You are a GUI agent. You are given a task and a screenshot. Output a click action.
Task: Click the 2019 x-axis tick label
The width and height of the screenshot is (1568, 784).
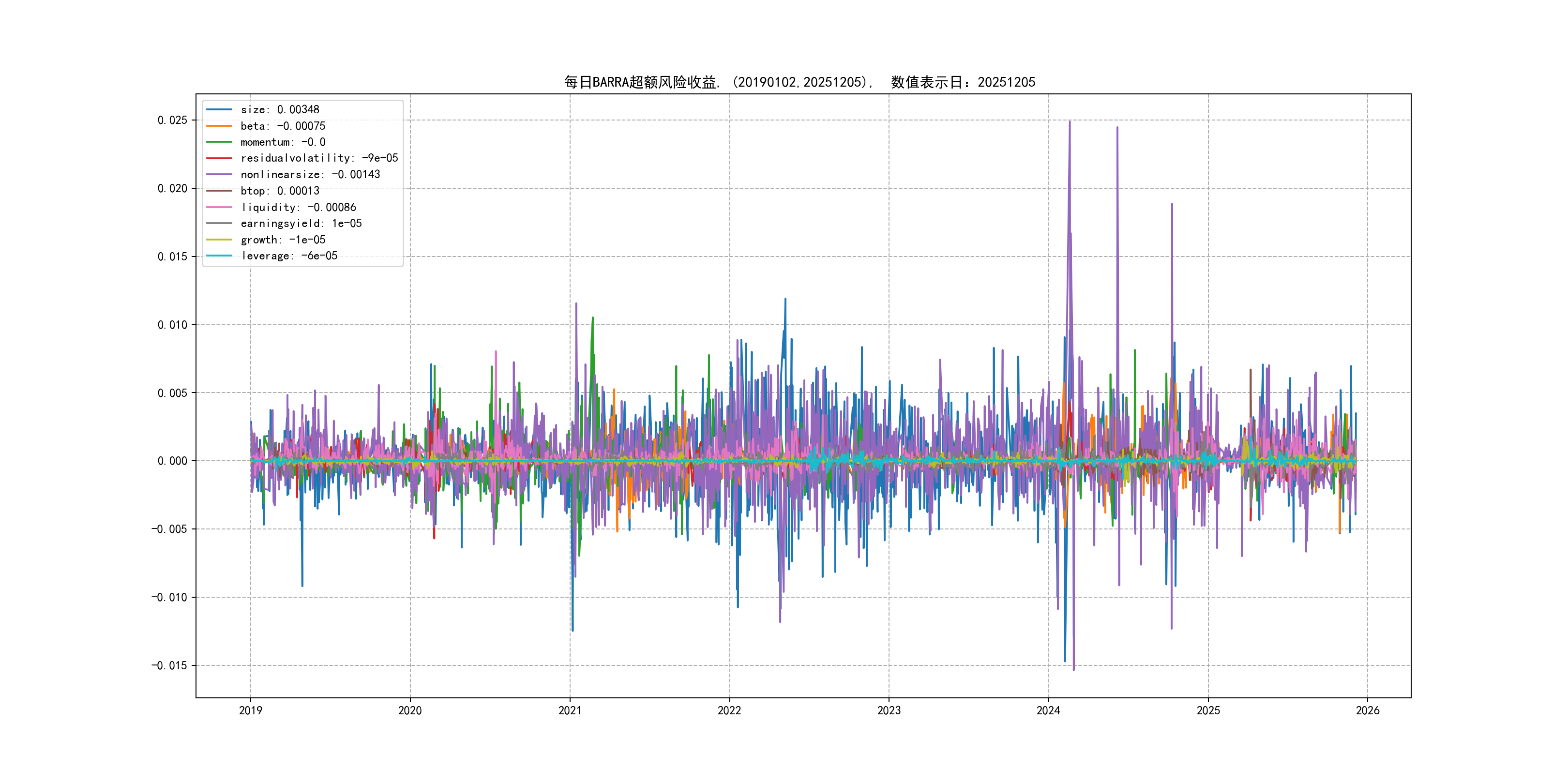click(x=250, y=710)
